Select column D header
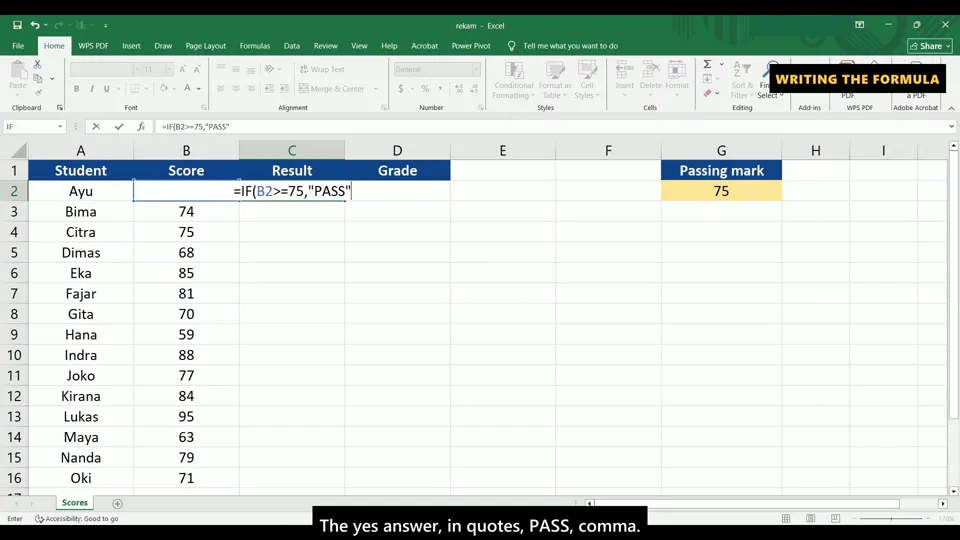The image size is (960, 540). 397,151
